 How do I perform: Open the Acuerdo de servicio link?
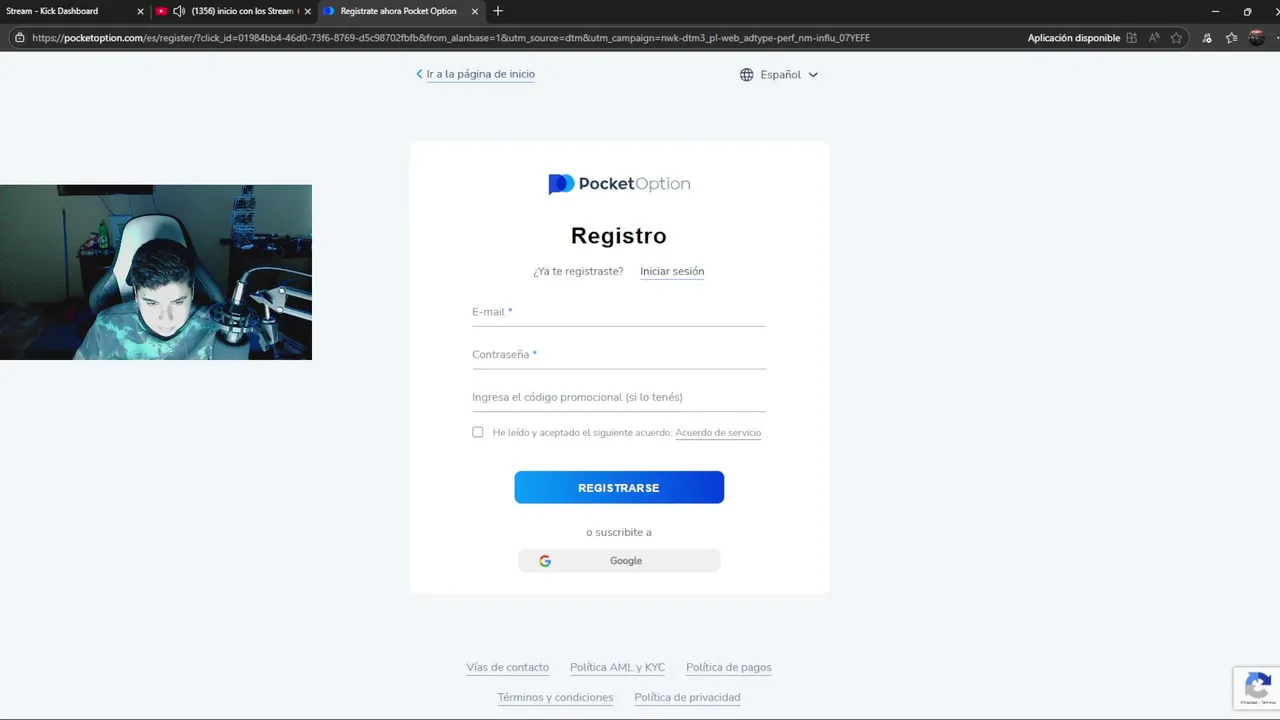(718, 433)
